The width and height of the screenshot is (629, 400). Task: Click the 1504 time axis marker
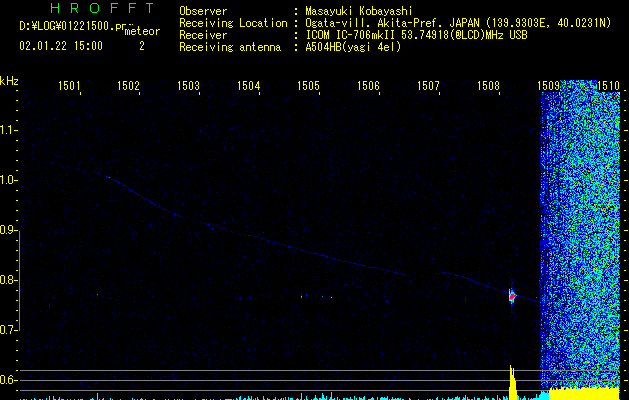[x=249, y=85]
